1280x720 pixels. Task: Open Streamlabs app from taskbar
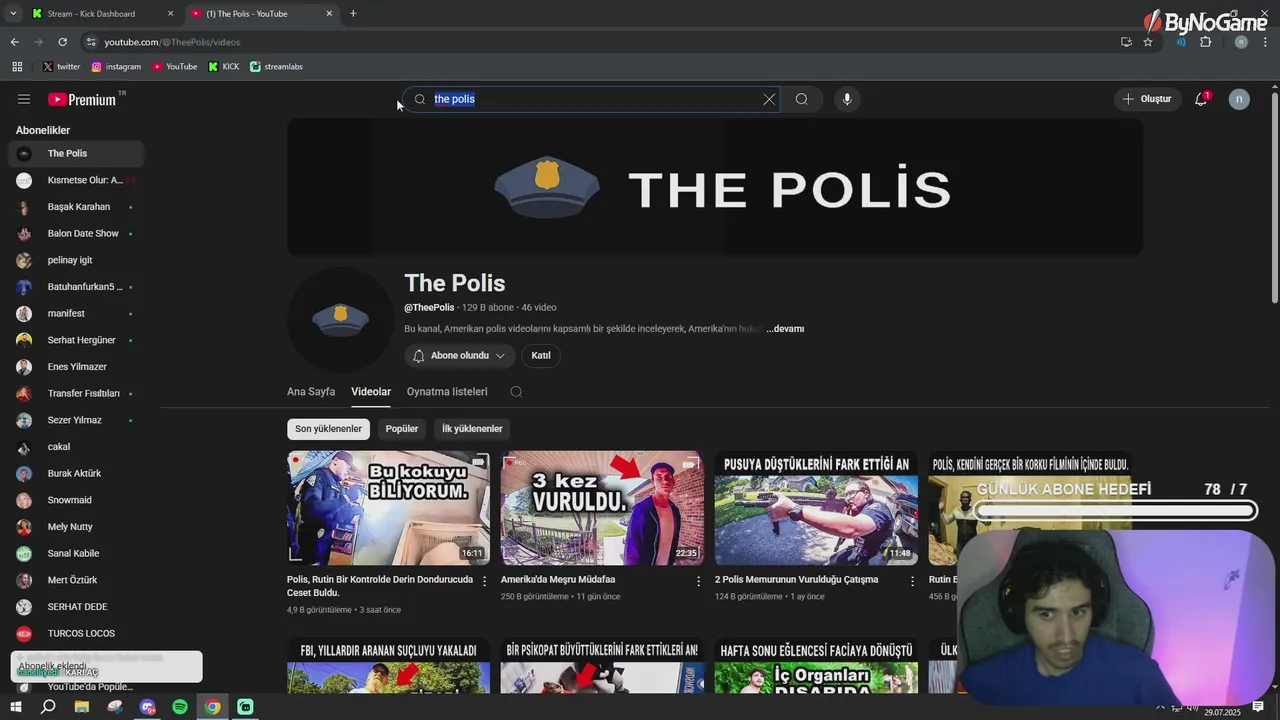[245, 707]
